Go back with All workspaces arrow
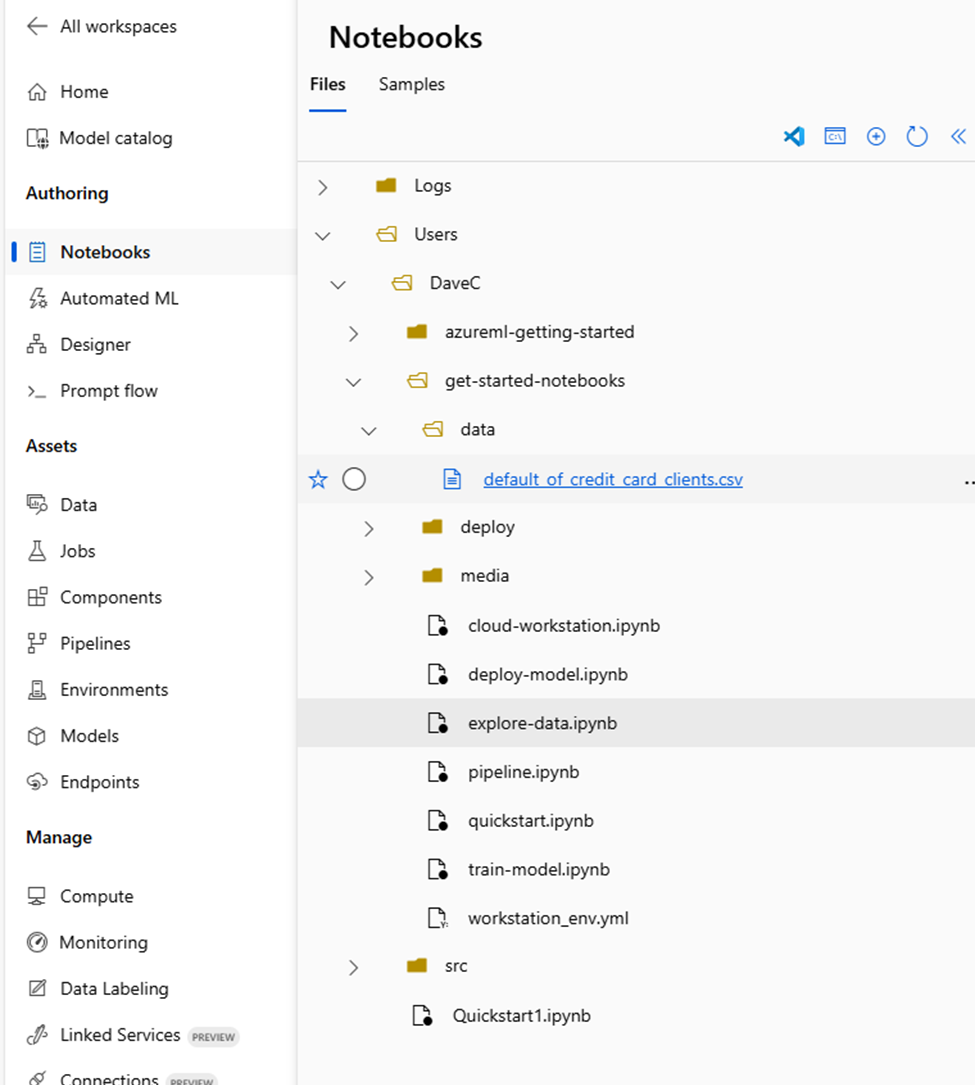The image size is (975, 1085). coord(37,26)
